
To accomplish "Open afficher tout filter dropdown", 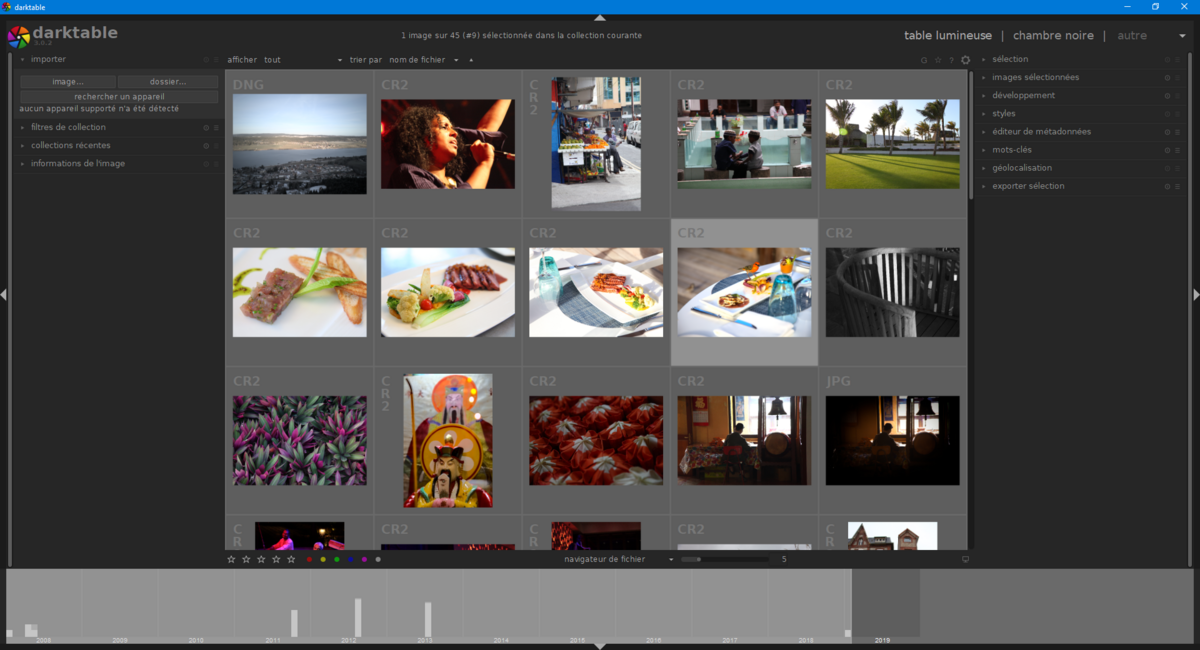I will tap(302, 60).
